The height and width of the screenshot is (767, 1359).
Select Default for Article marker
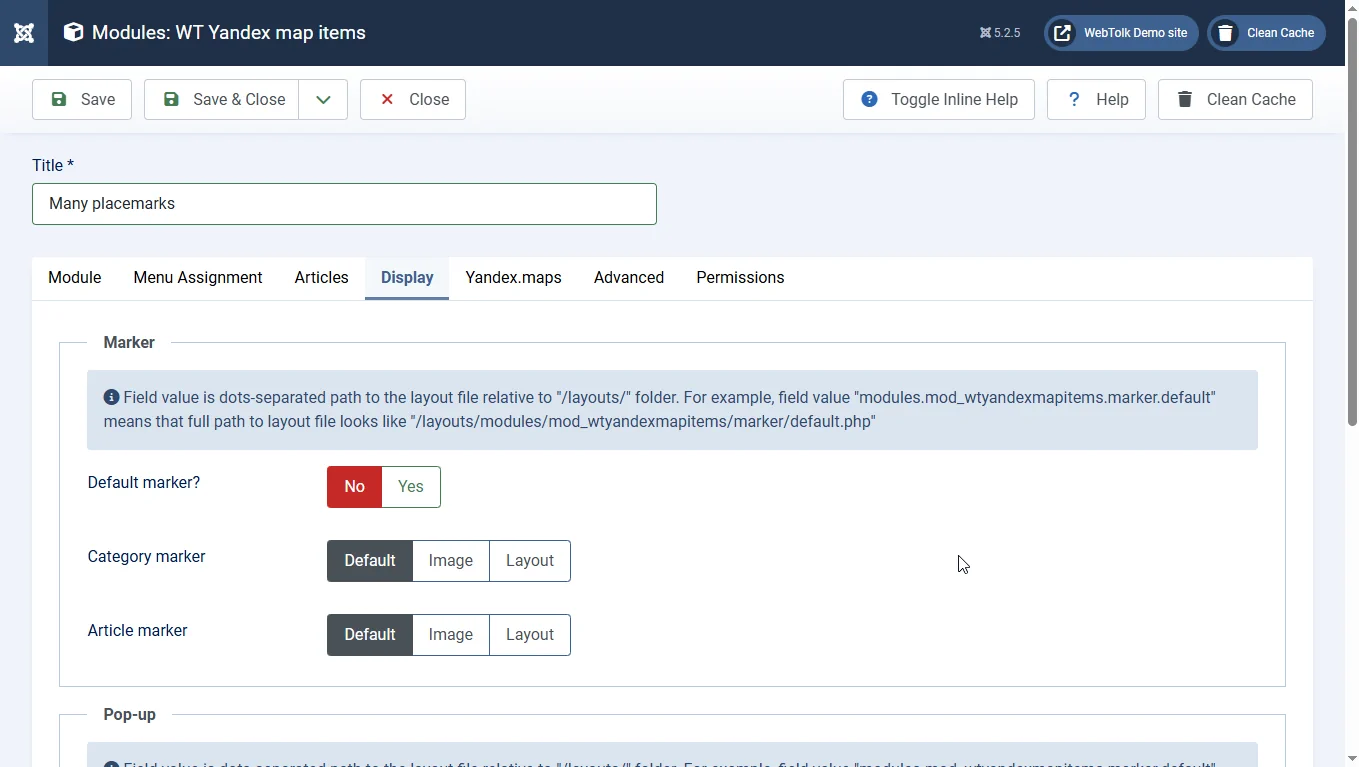370,635
